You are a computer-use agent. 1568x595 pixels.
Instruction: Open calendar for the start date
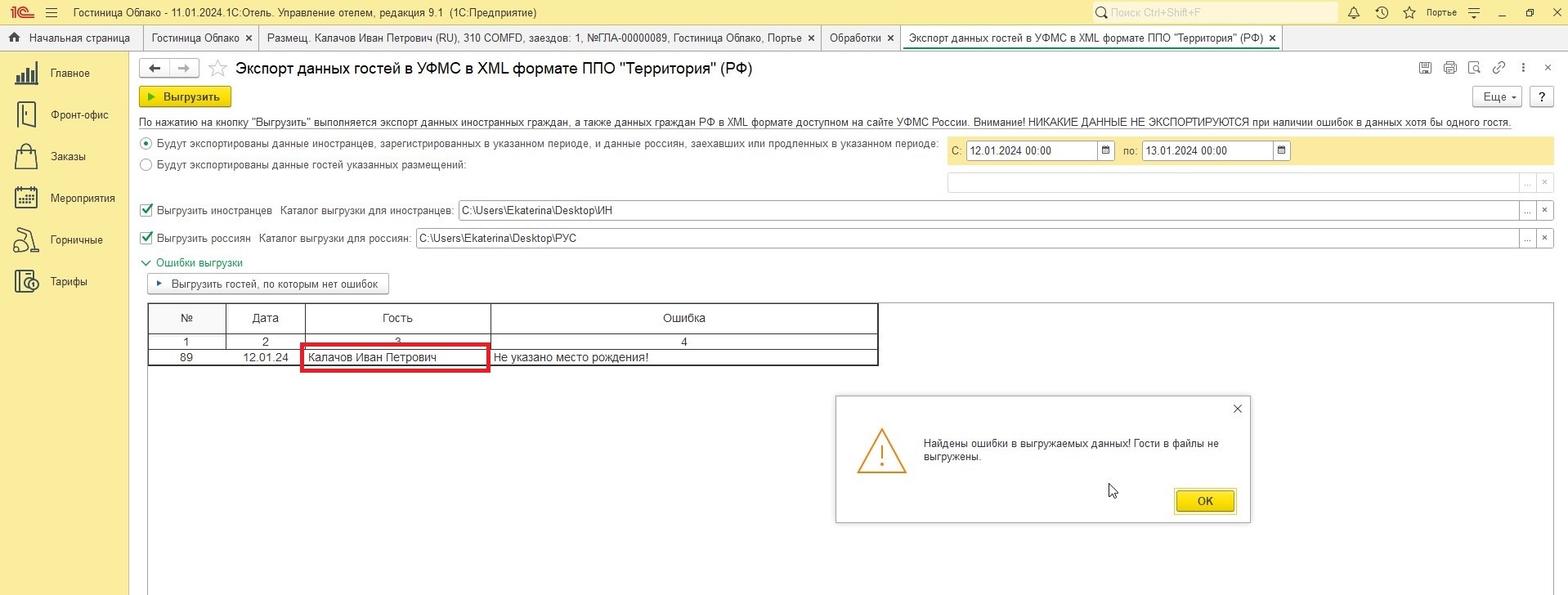[1106, 150]
